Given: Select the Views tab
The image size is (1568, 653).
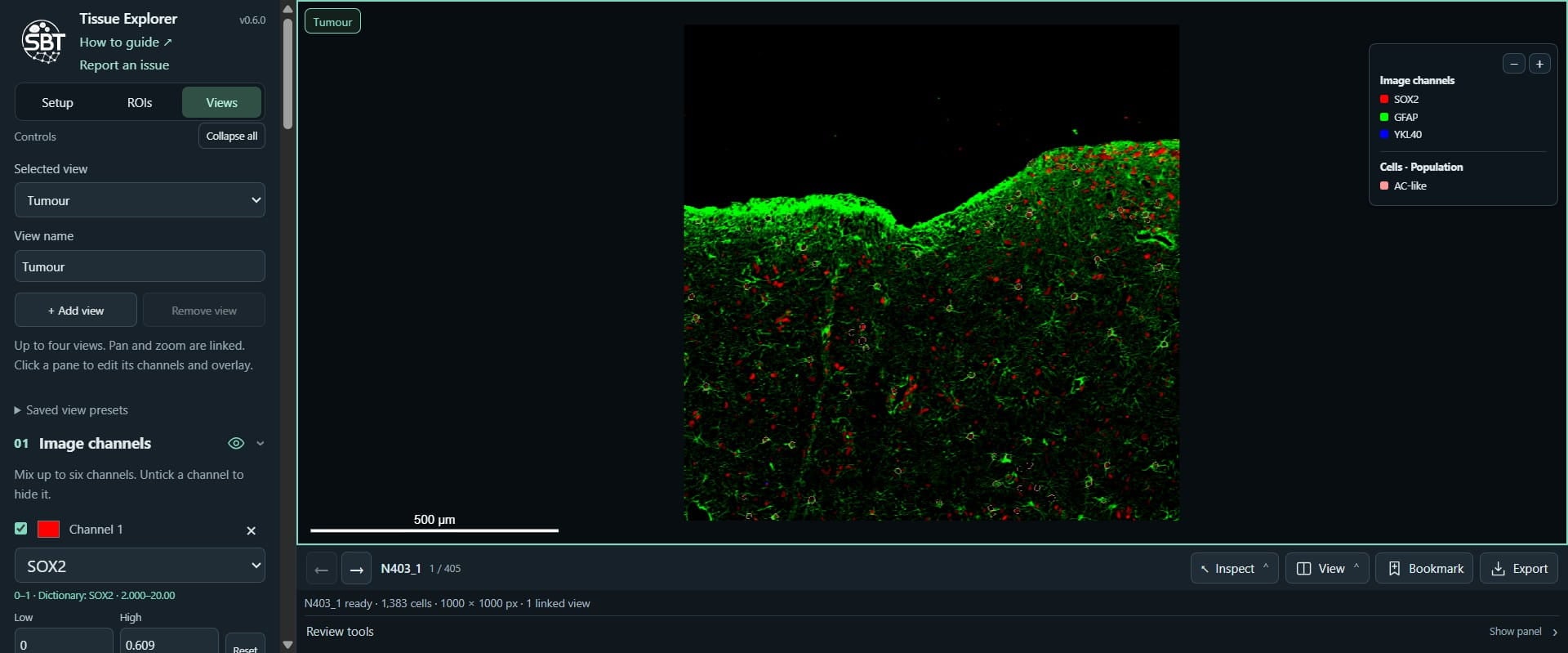Looking at the screenshot, I should tap(221, 102).
